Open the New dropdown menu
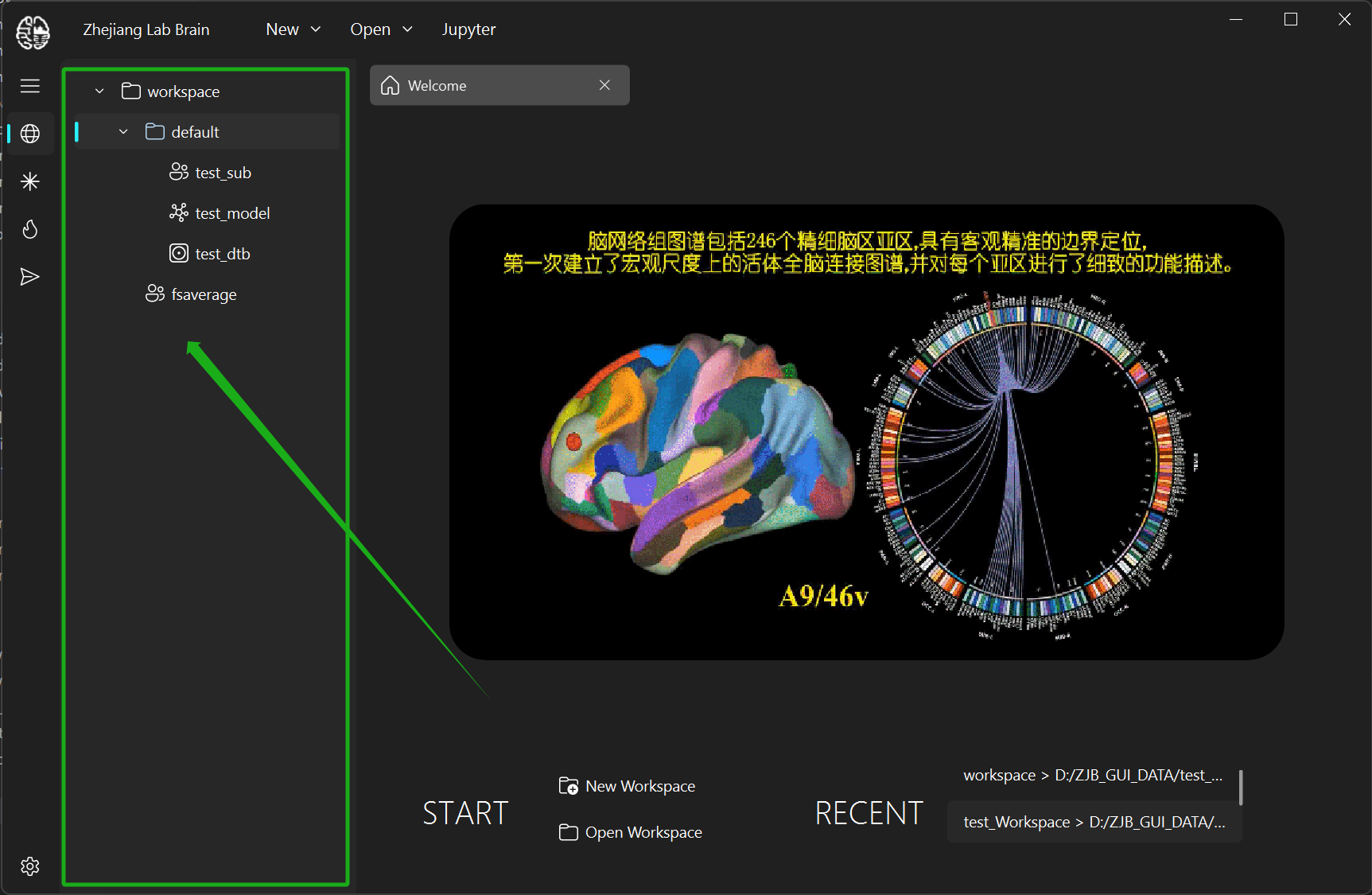This screenshot has width=1372, height=895. [x=293, y=29]
